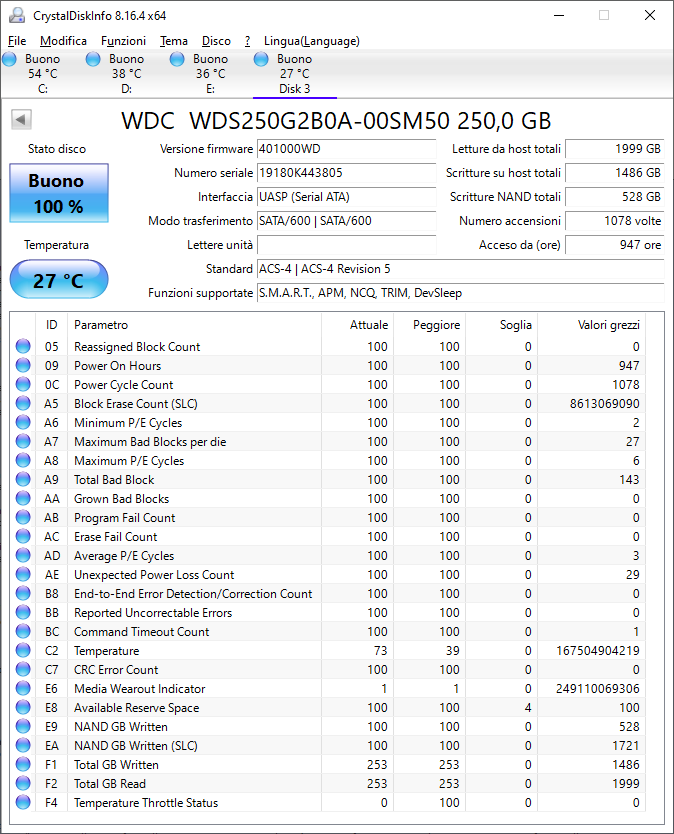The height and width of the screenshot is (834, 674).
Task: Click status icon for Available Reserve Space
Action: tap(23, 707)
